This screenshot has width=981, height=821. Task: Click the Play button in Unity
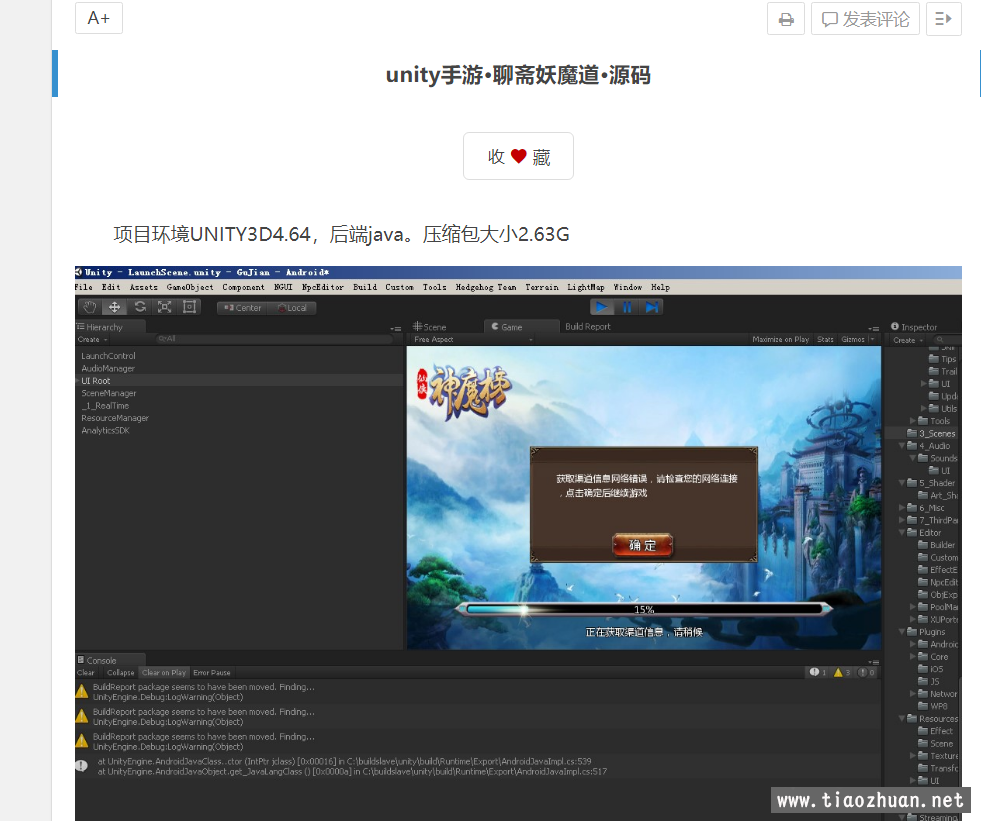(x=601, y=307)
